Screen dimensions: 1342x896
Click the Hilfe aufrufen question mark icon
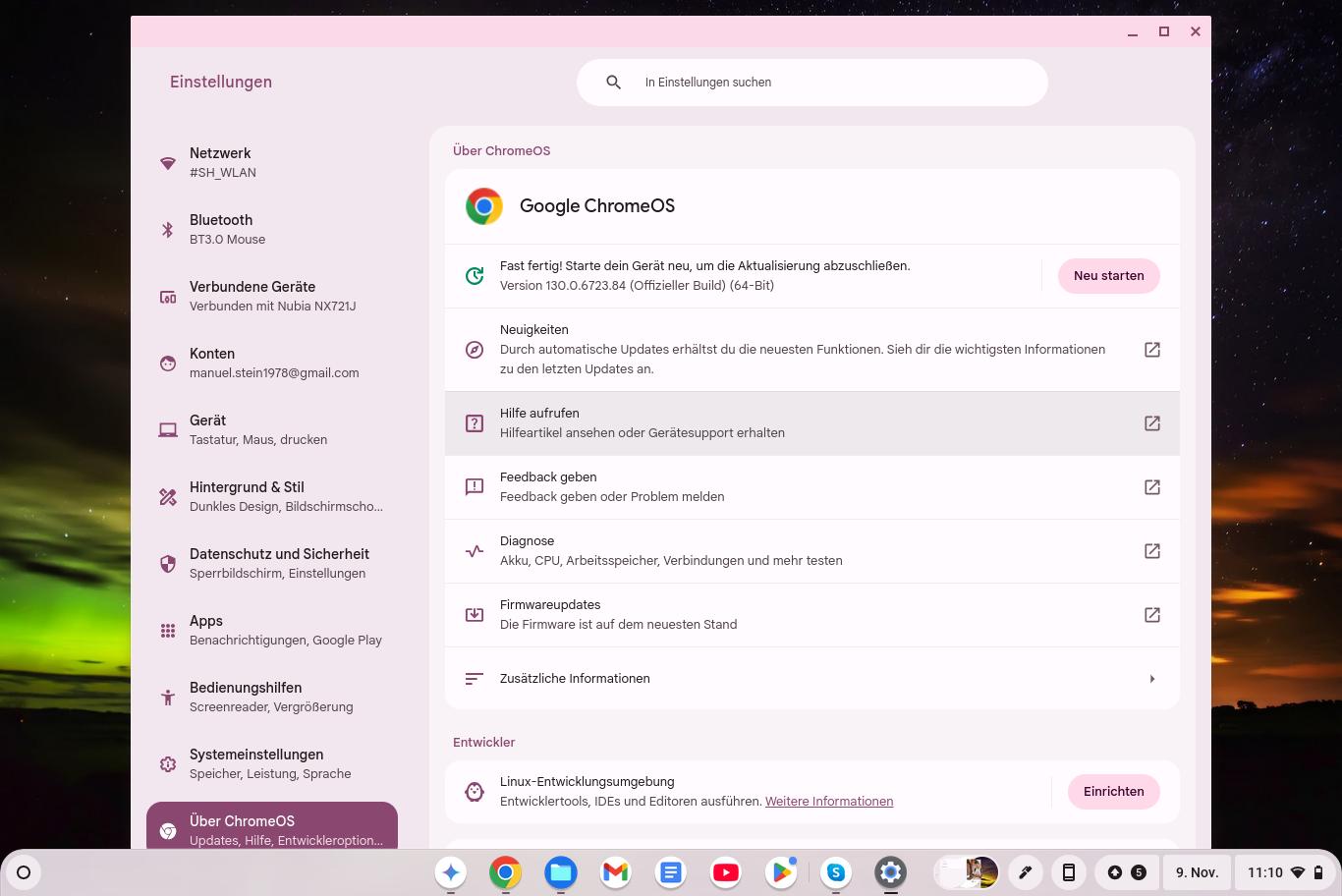tap(475, 423)
